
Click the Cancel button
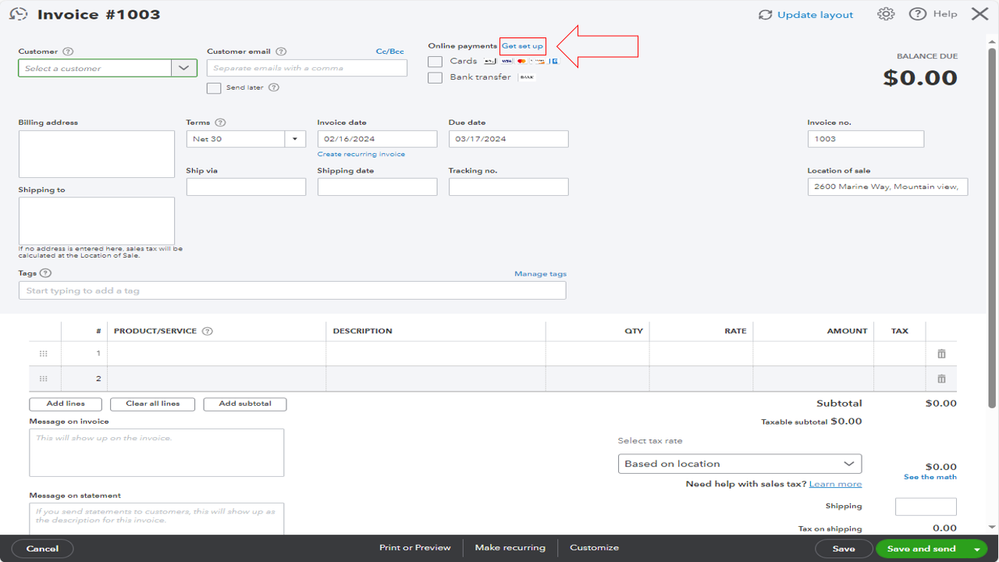tap(42, 549)
